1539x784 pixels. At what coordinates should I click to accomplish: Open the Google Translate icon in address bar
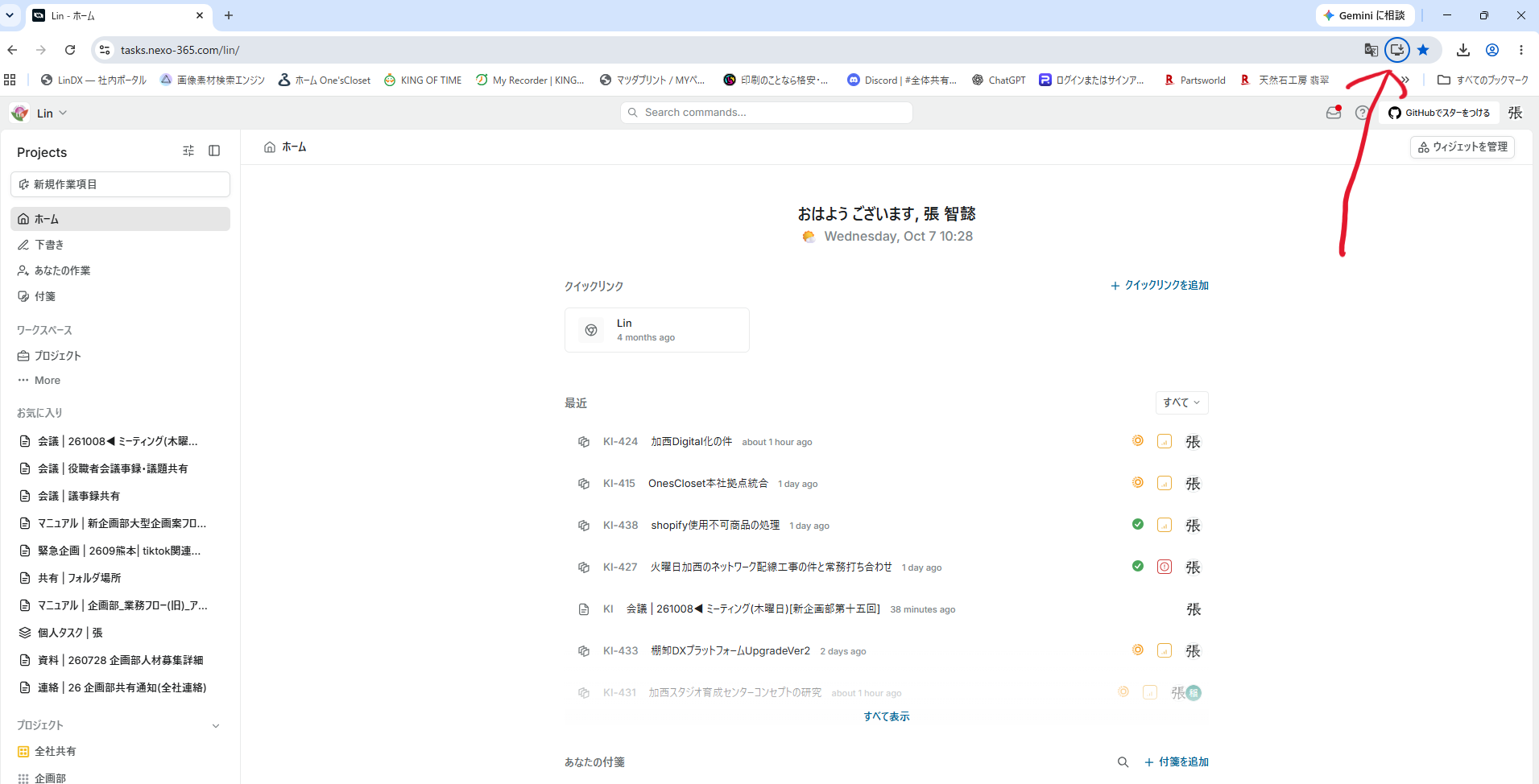(x=1371, y=50)
